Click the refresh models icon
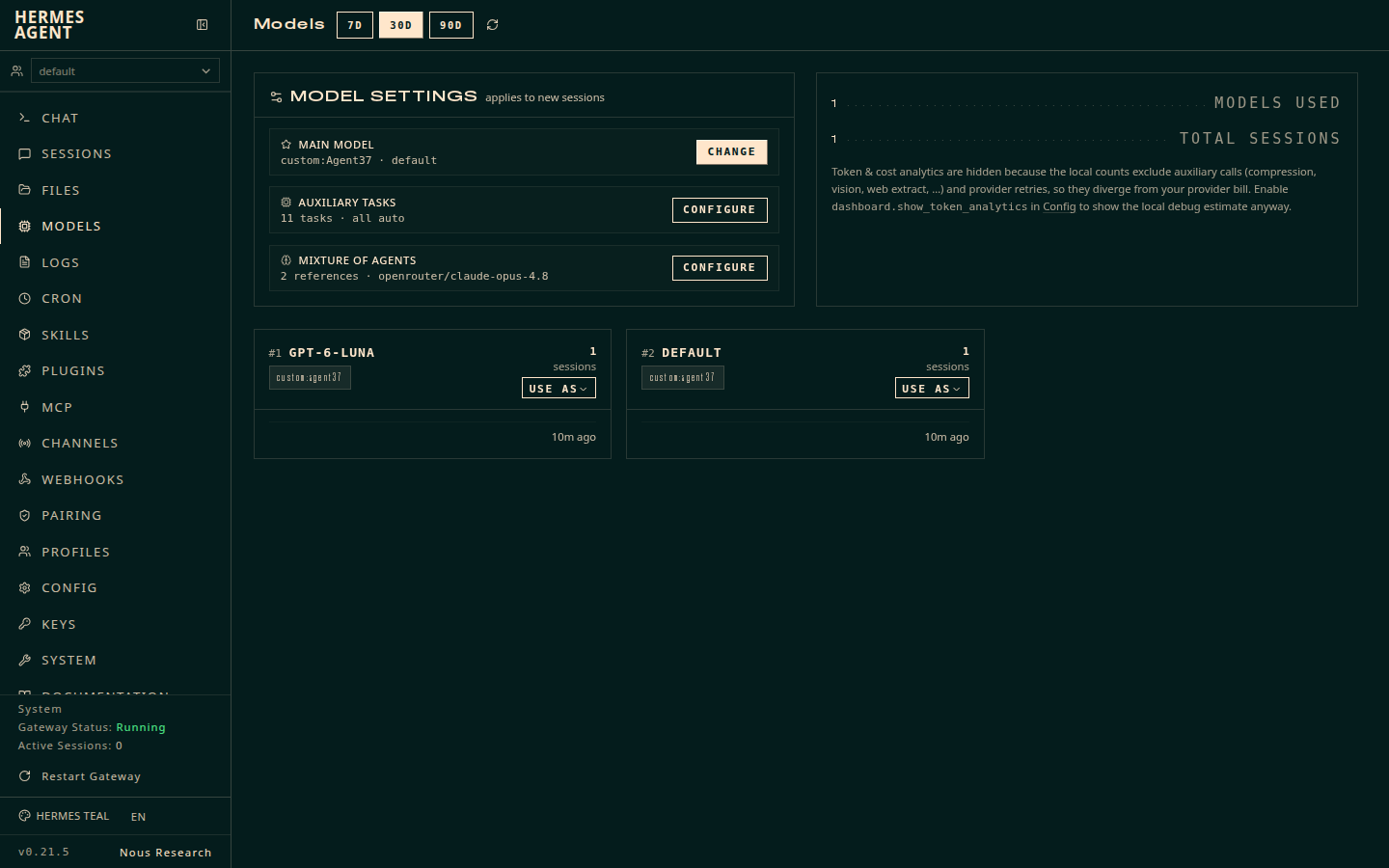 [x=493, y=25]
